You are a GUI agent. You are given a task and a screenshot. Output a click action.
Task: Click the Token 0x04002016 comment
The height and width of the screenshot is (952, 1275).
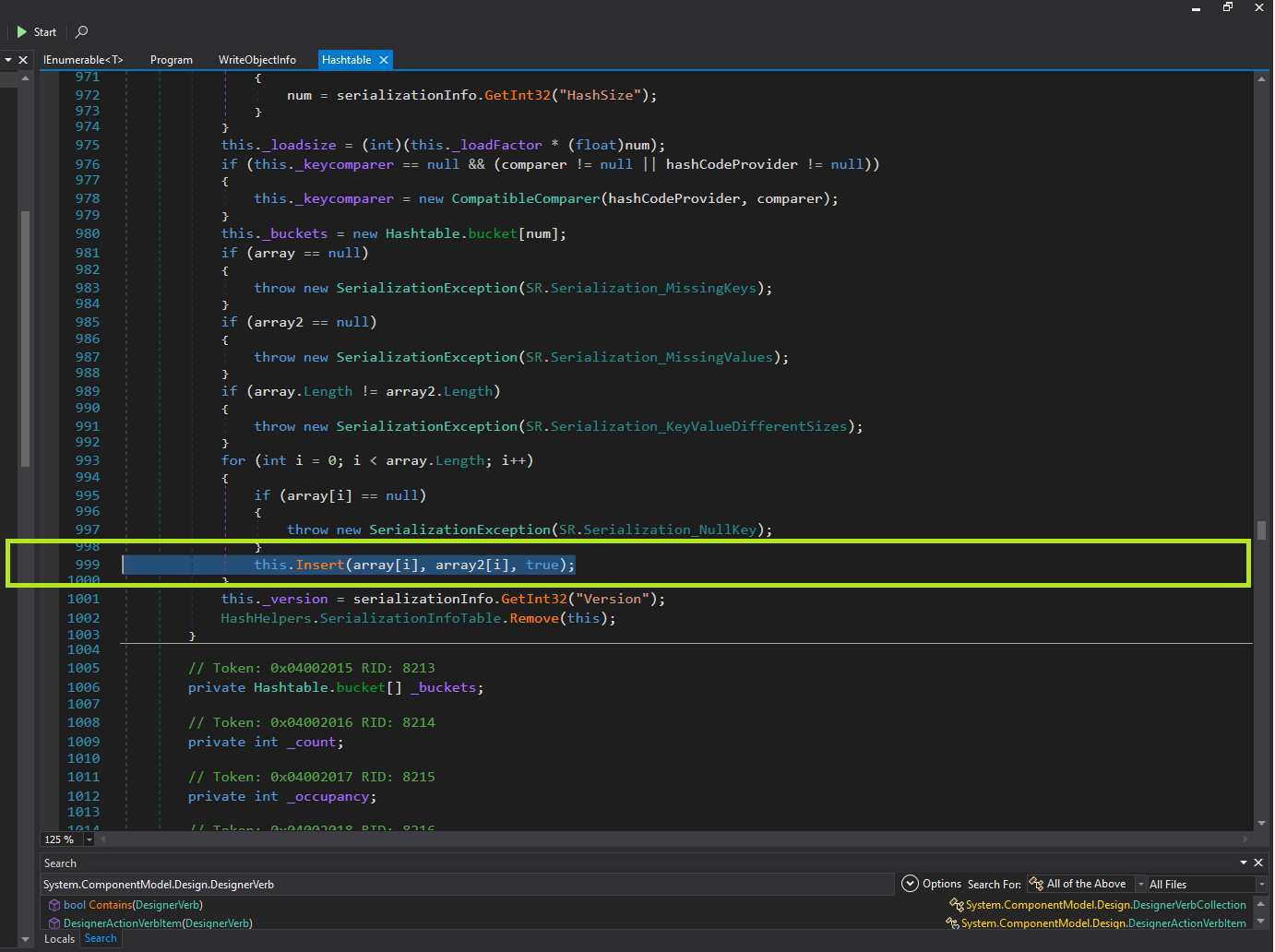click(312, 722)
